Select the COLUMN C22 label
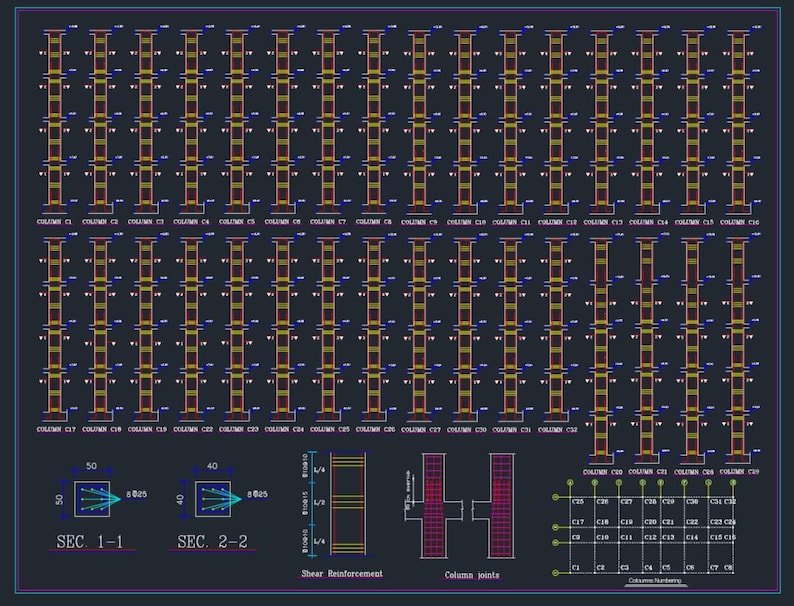The height and width of the screenshot is (606, 794). [193, 429]
